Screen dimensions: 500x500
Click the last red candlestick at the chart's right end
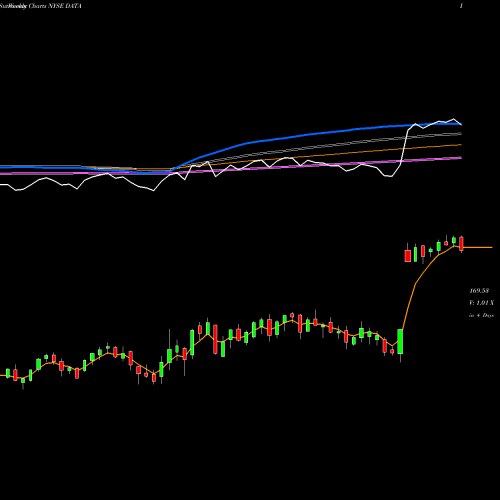coord(461,244)
